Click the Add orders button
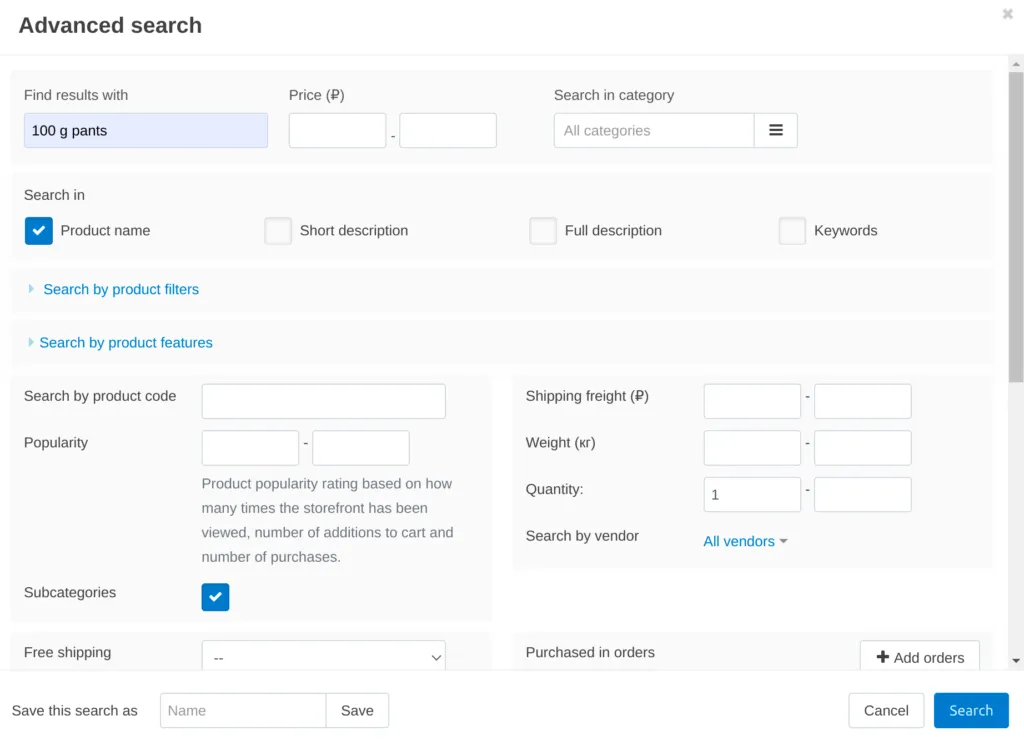 [x=920, y=656]
